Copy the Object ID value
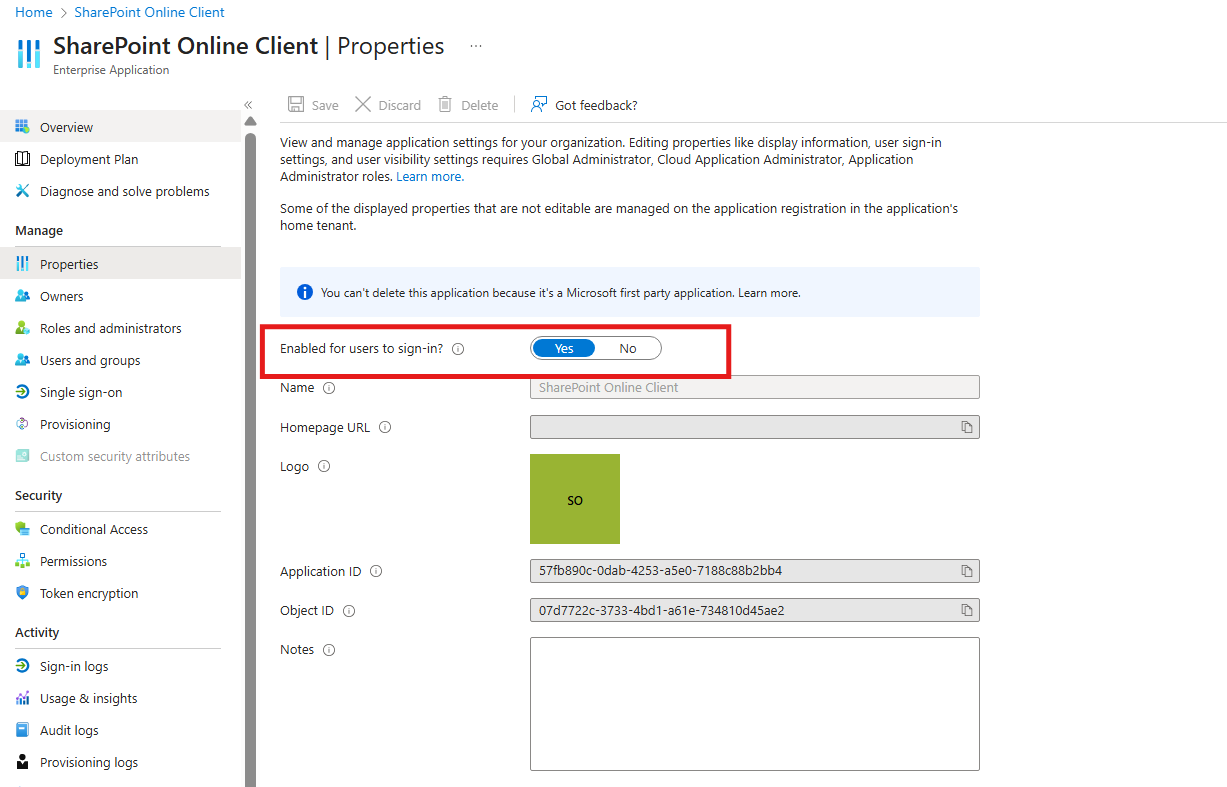Image resolution: width=1227 pixels, height=787 pixels. [966, 609]
